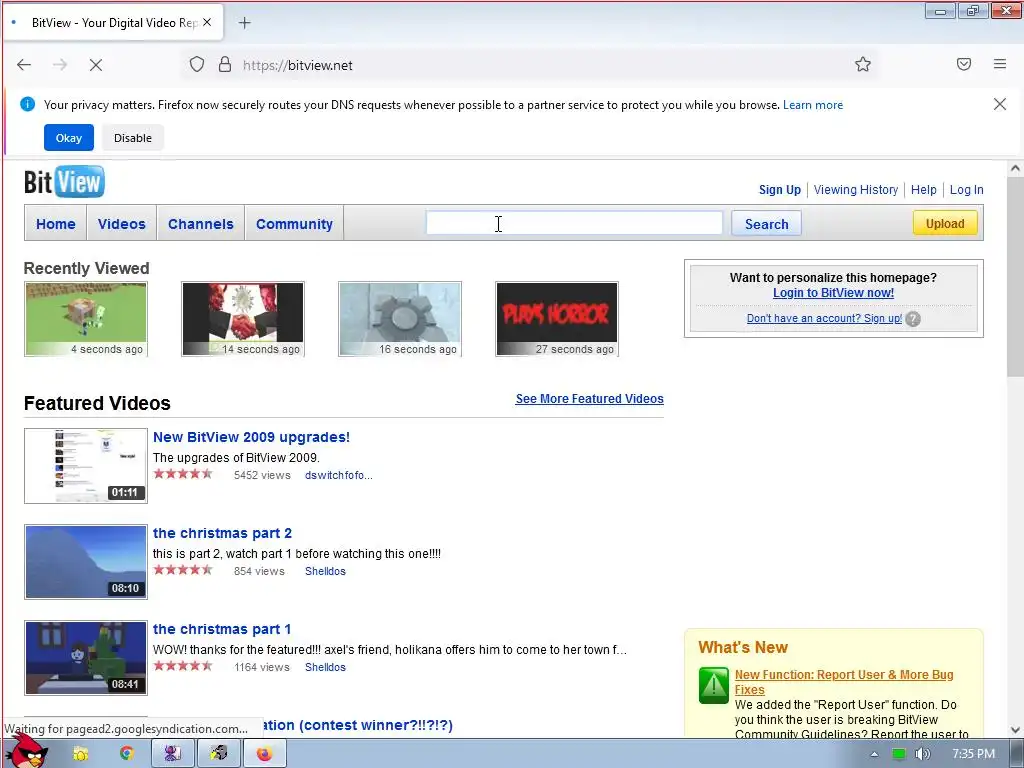Click the page scrollbar down arrow

tap(1015, 729)
